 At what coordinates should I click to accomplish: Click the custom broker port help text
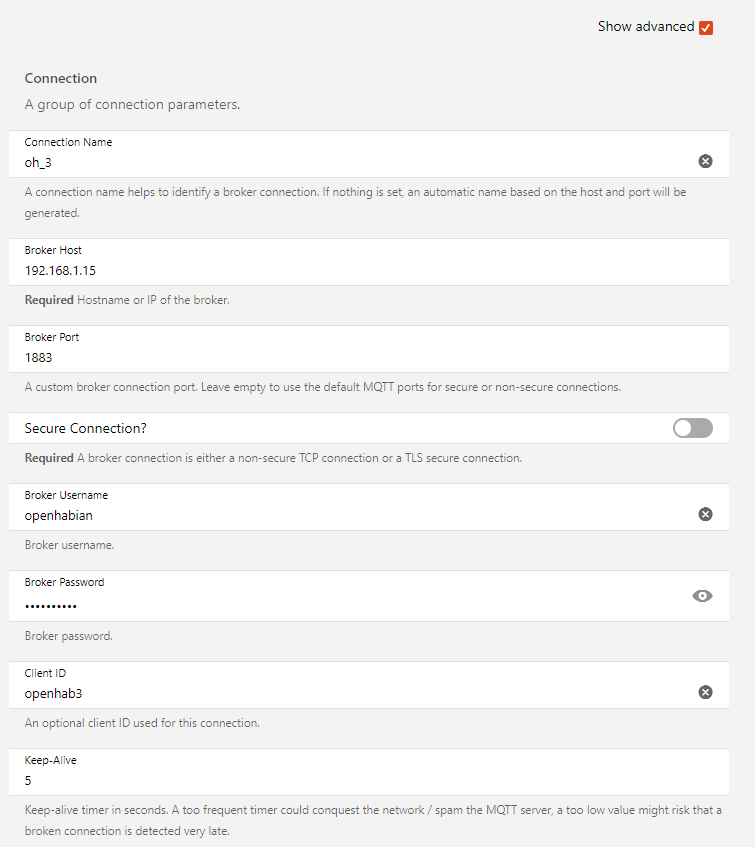pos(322,387)
